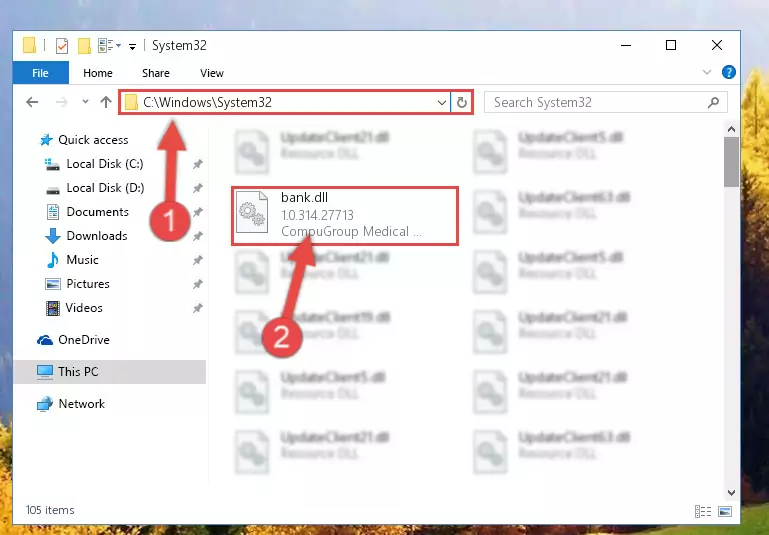The image size is (769, 535).
Task: Select Network in the navigation pane
Action: point(81,404)
